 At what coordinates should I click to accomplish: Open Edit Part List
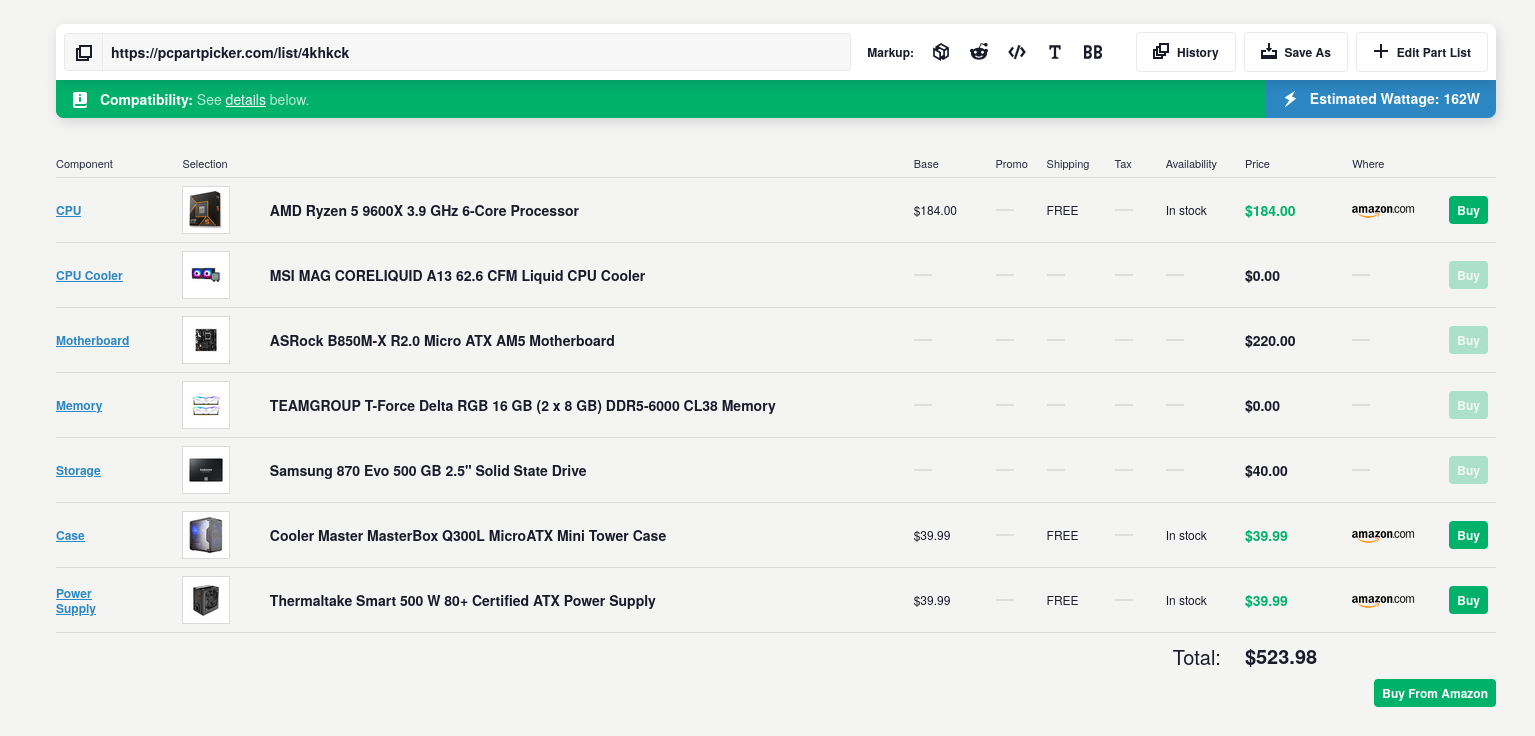pos(1422,52)
